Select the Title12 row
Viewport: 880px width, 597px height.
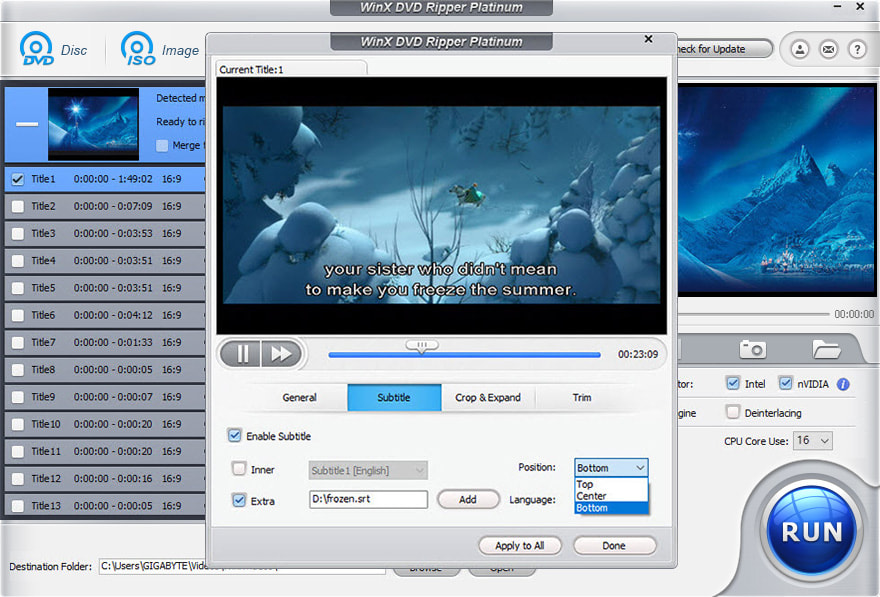click(105, 479)
